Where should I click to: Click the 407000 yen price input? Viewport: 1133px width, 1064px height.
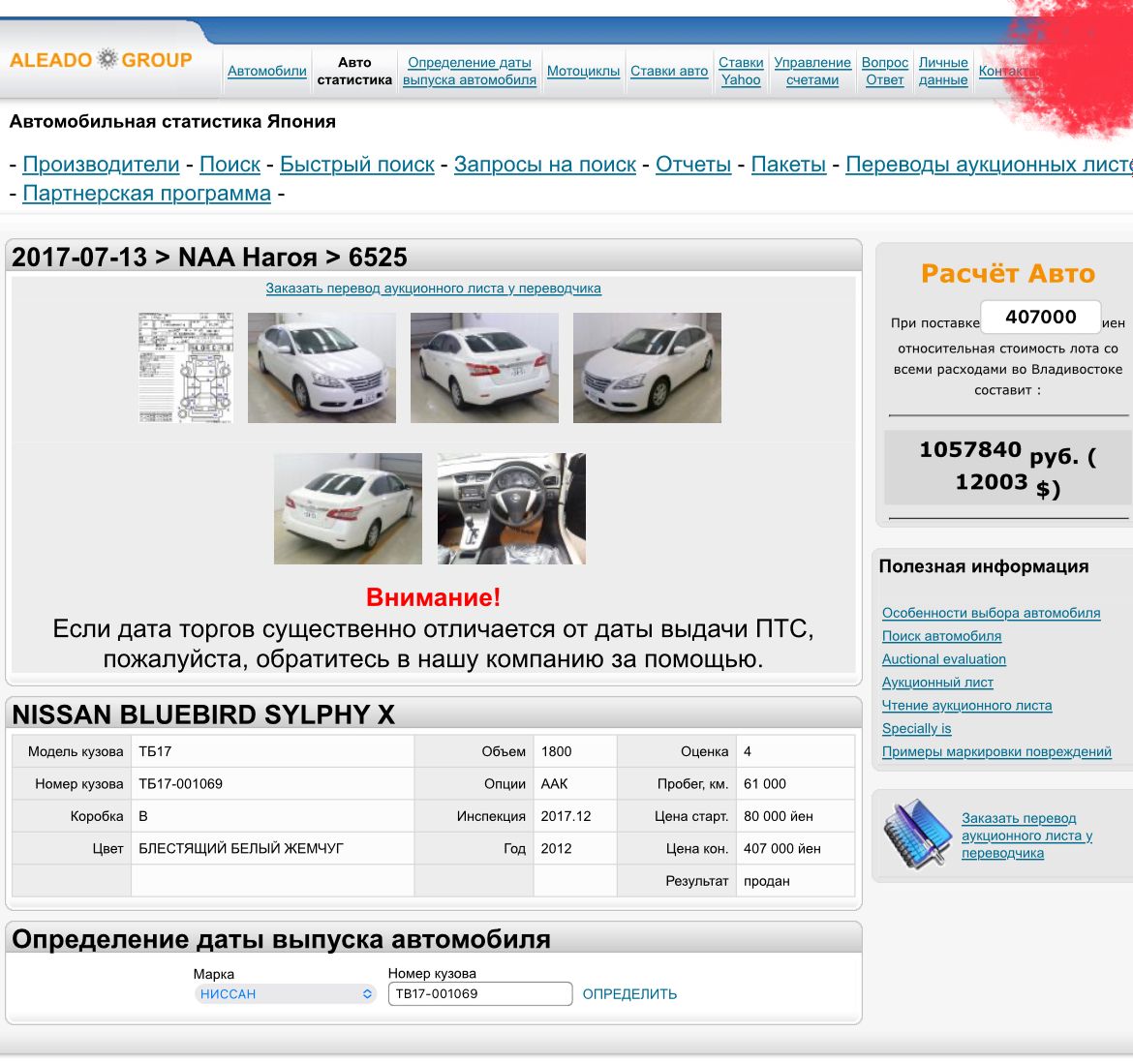click(x=1040, y=317)
